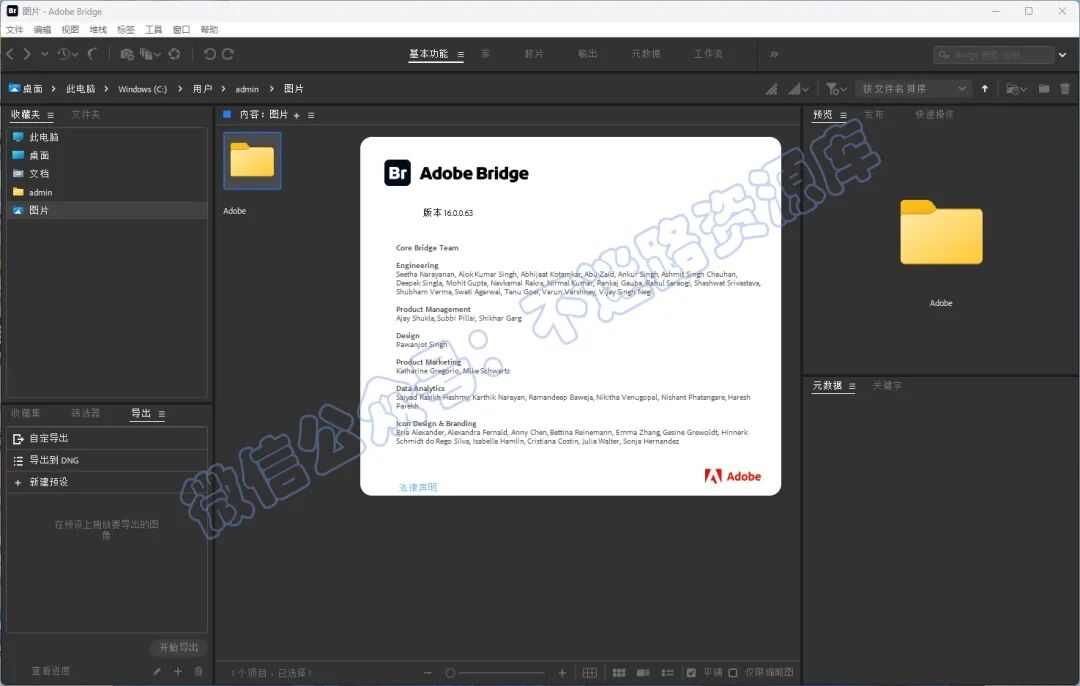This screenshot has width=1080, height=686.
Task: Click admin in the path bar
Action: tap(247, 89)
